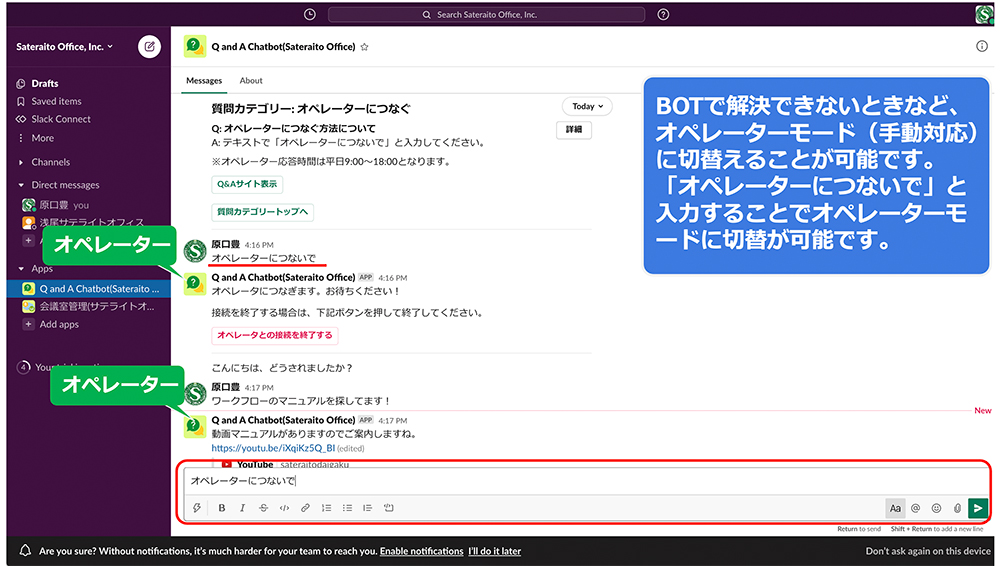The width and height of the screenshot is (1000, 566).
Task: Open help question mark icon
Action: 663,14
